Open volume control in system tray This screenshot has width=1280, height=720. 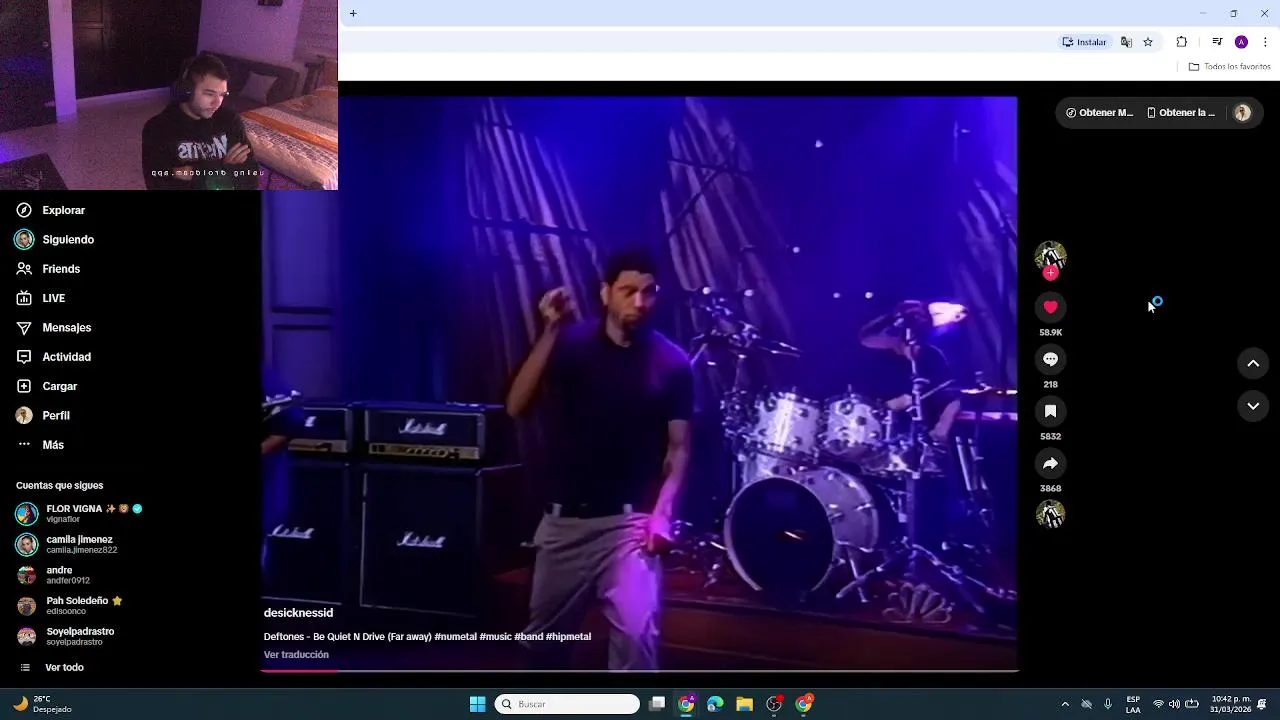coord(1175,704)
